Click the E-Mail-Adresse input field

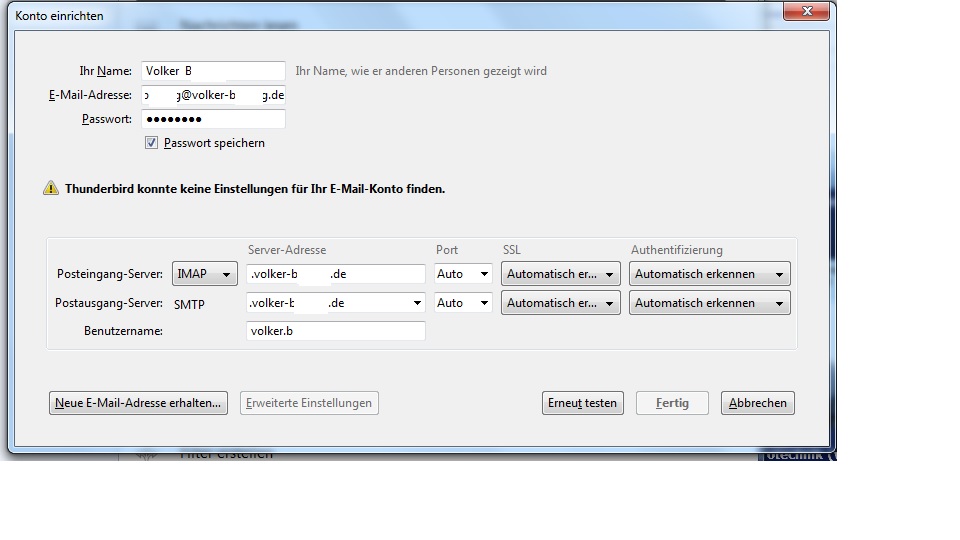[x=213, y=95]
